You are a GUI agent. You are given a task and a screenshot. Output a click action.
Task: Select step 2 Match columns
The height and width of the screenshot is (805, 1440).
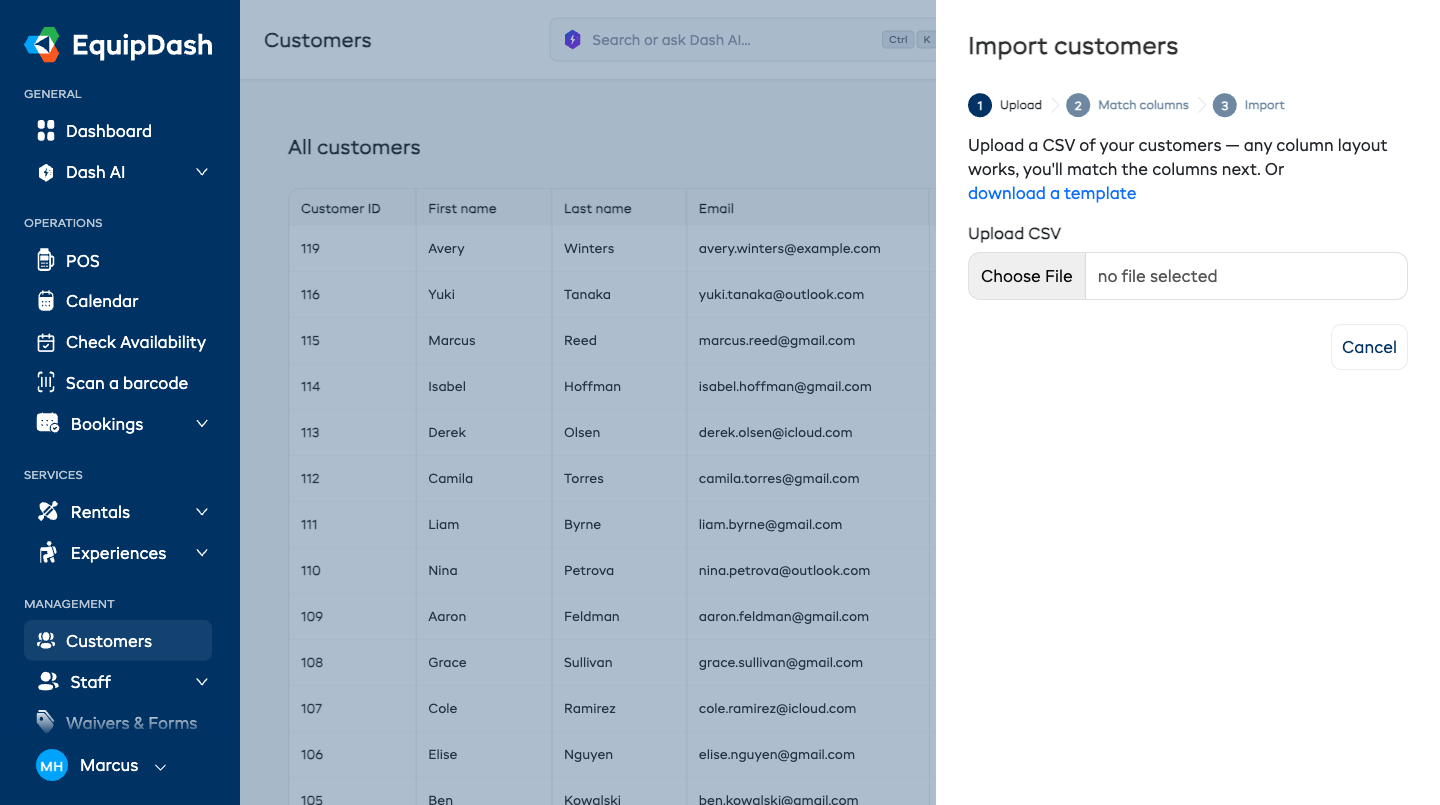coord(1127,105)
